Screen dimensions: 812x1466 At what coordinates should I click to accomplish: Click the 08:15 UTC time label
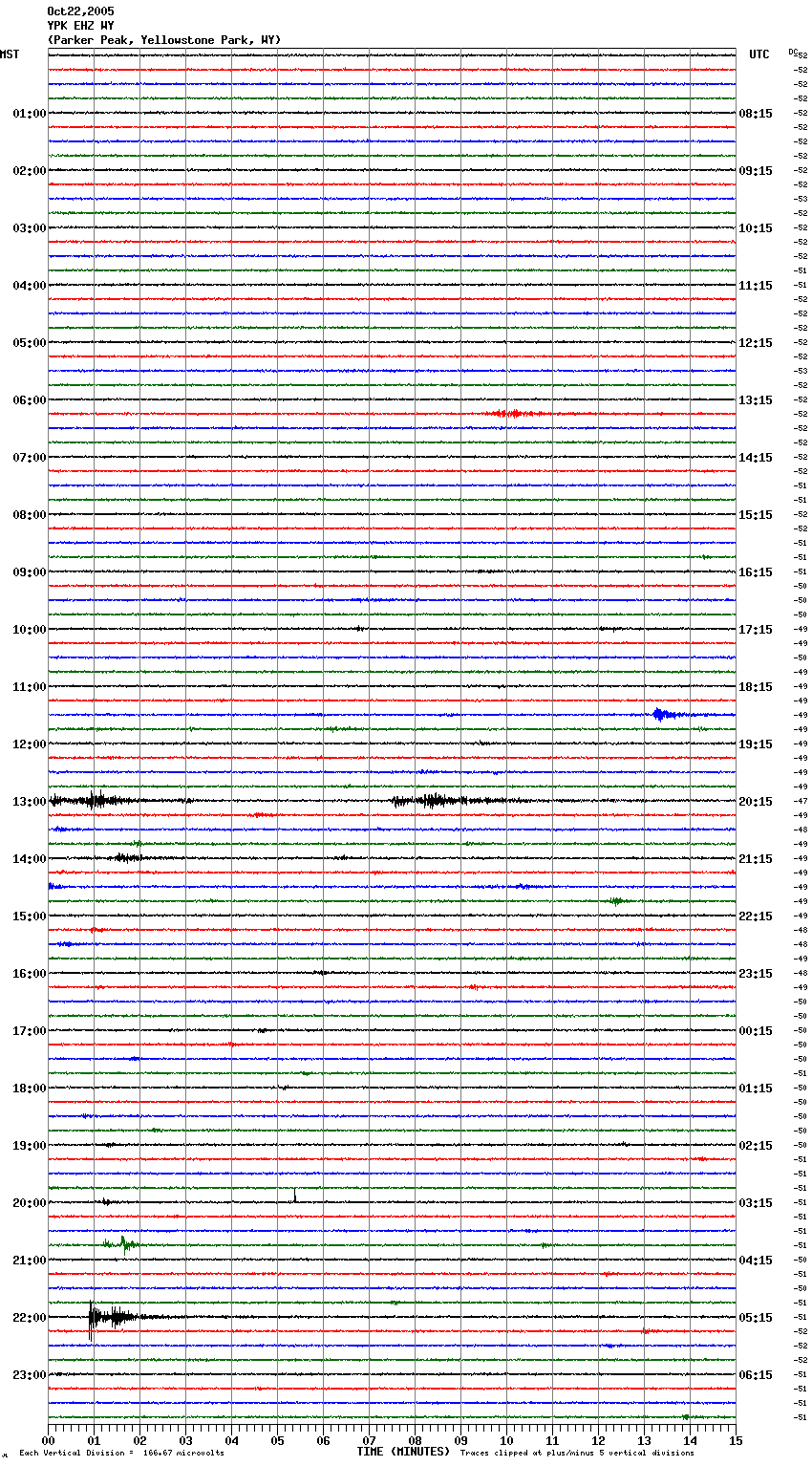coord(756,114)
